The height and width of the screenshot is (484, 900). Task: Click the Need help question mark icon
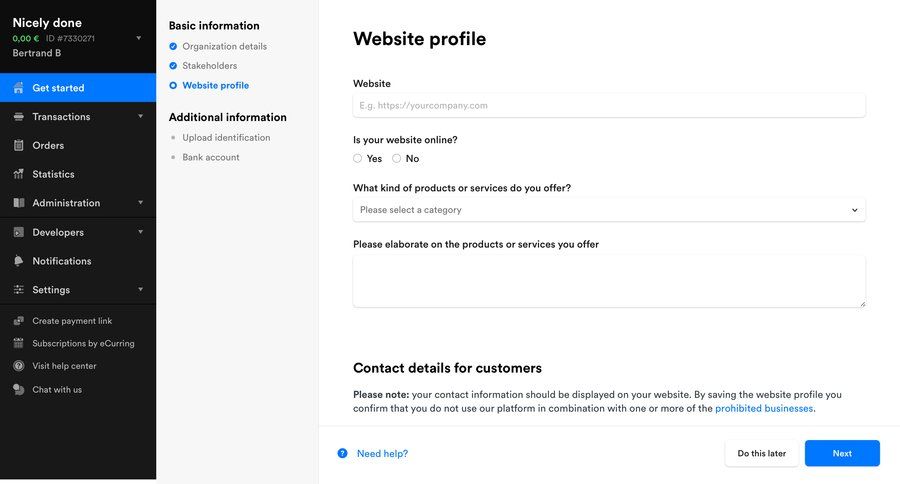[x=343, y=454]
